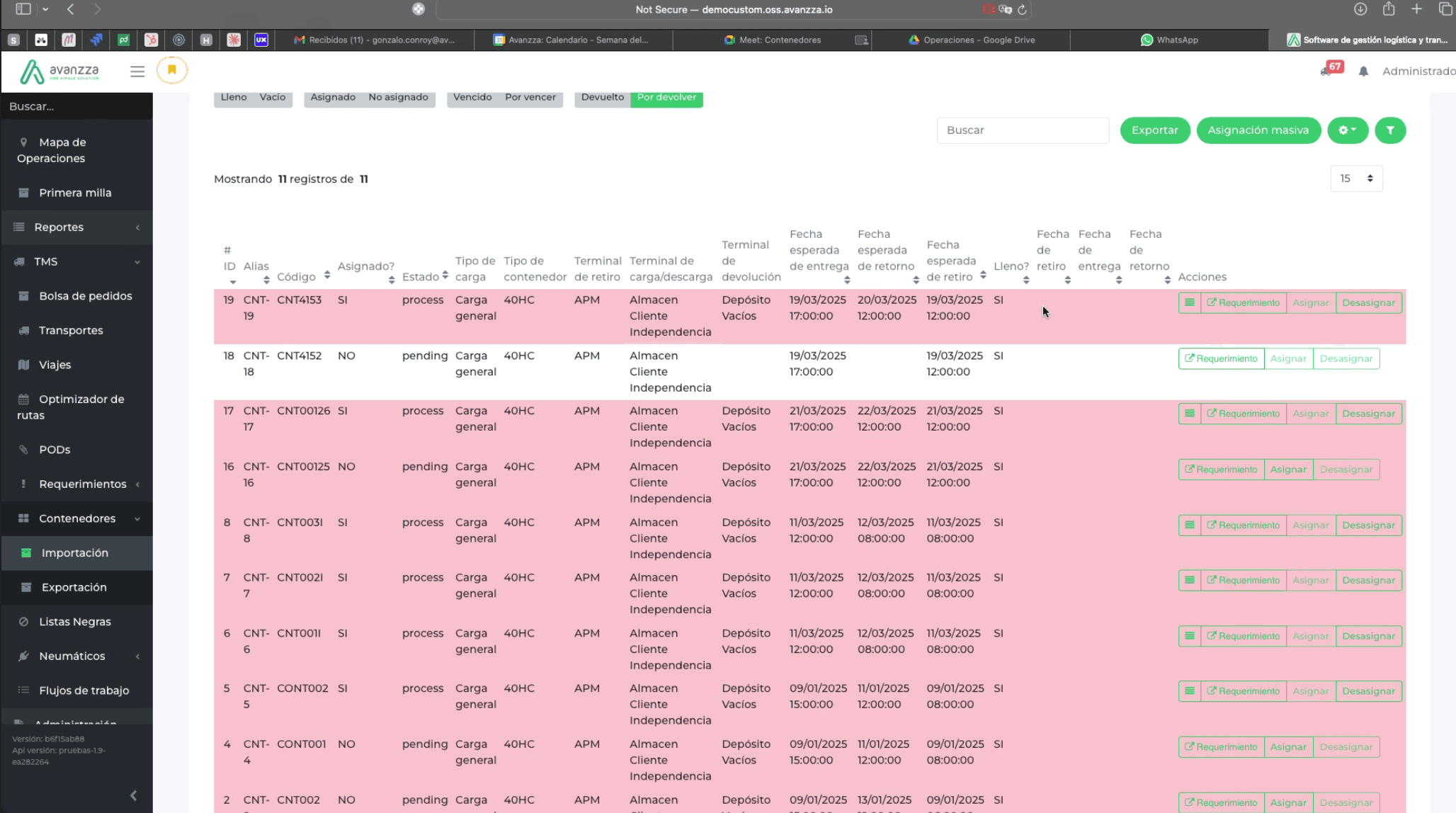Click the green filter funnel button
This screenshot has height=813, width=1456.
[x=1390, y=130]
